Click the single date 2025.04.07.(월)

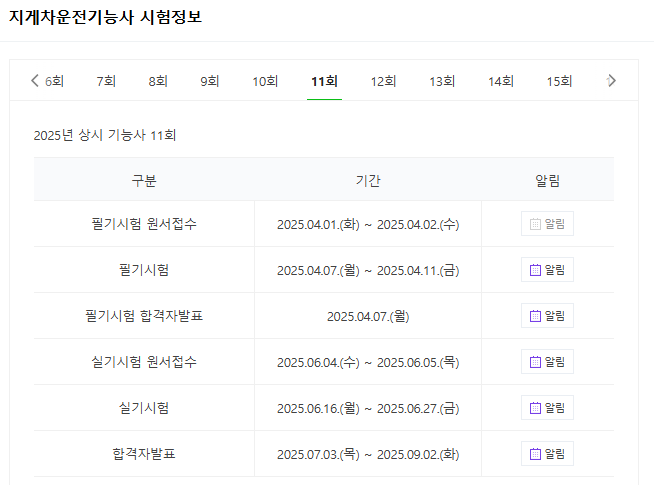pos(368,316)
